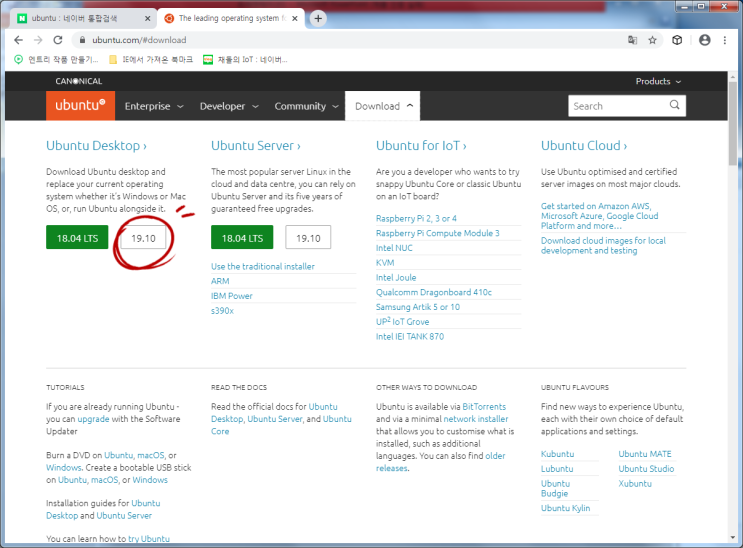Screen dimensions: 743x548
Task: Bookmark this page with the star icon
Action: 652,40
